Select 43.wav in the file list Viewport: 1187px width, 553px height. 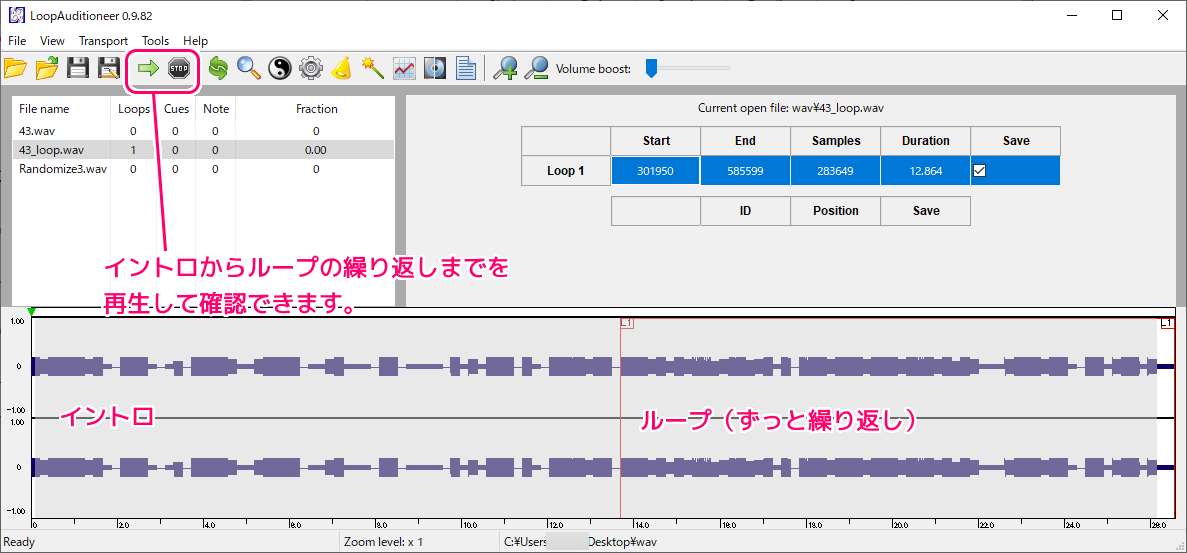[38, 131]
